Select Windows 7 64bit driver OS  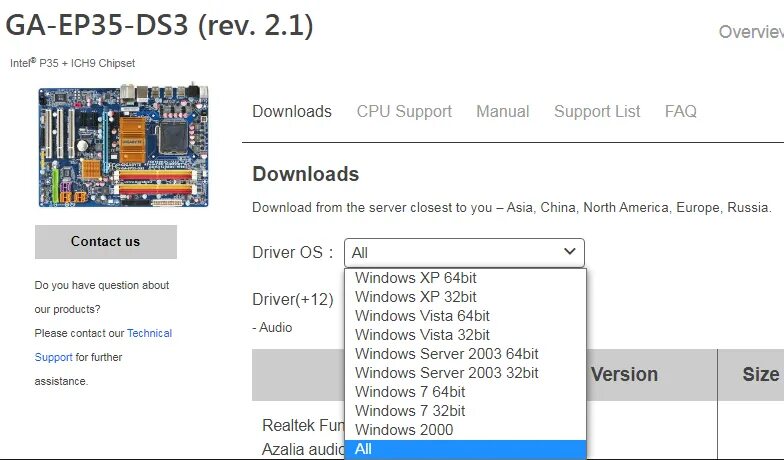point(466,392)
